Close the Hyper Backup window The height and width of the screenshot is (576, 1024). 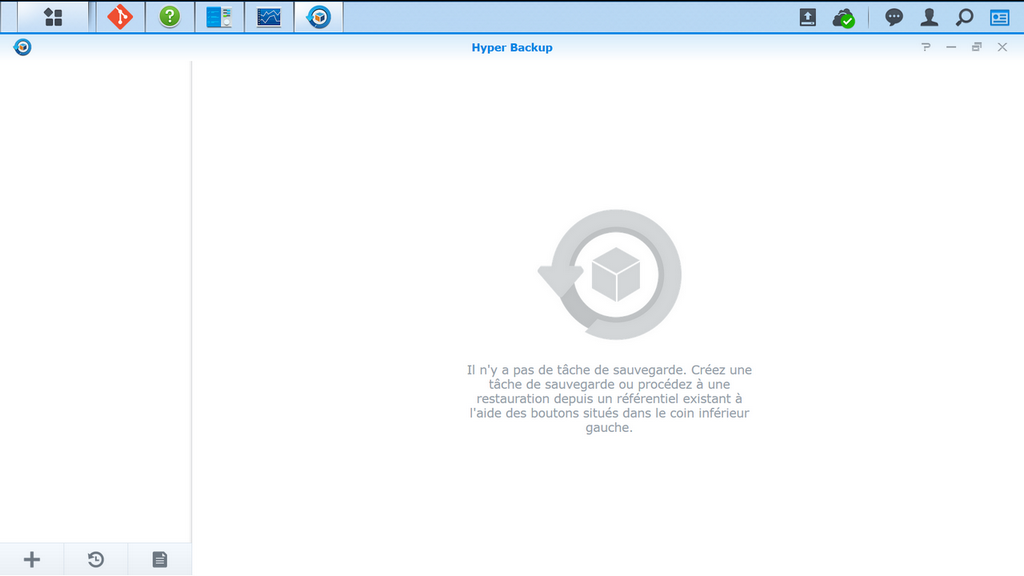[1002, 47]
